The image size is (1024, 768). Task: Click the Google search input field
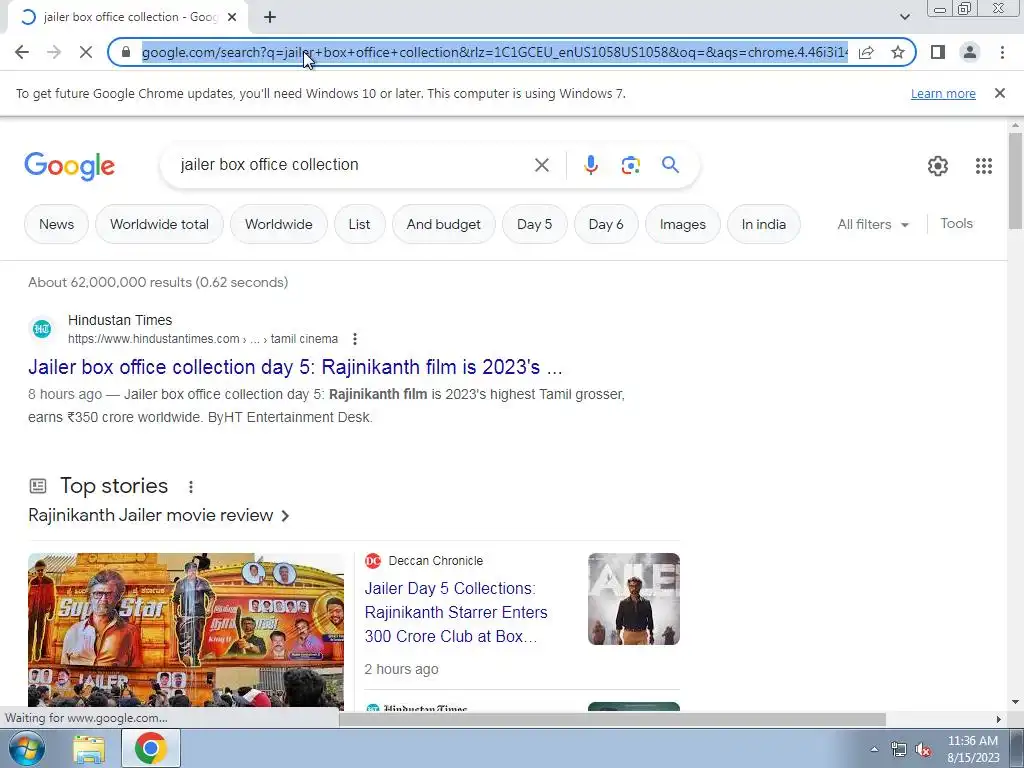[353, 165]
